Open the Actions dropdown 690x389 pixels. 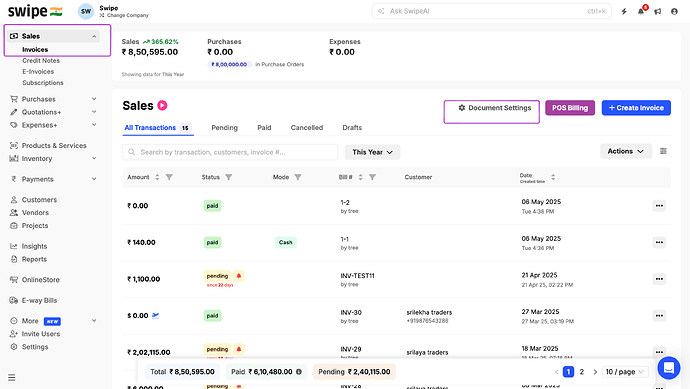coord(626,151)
